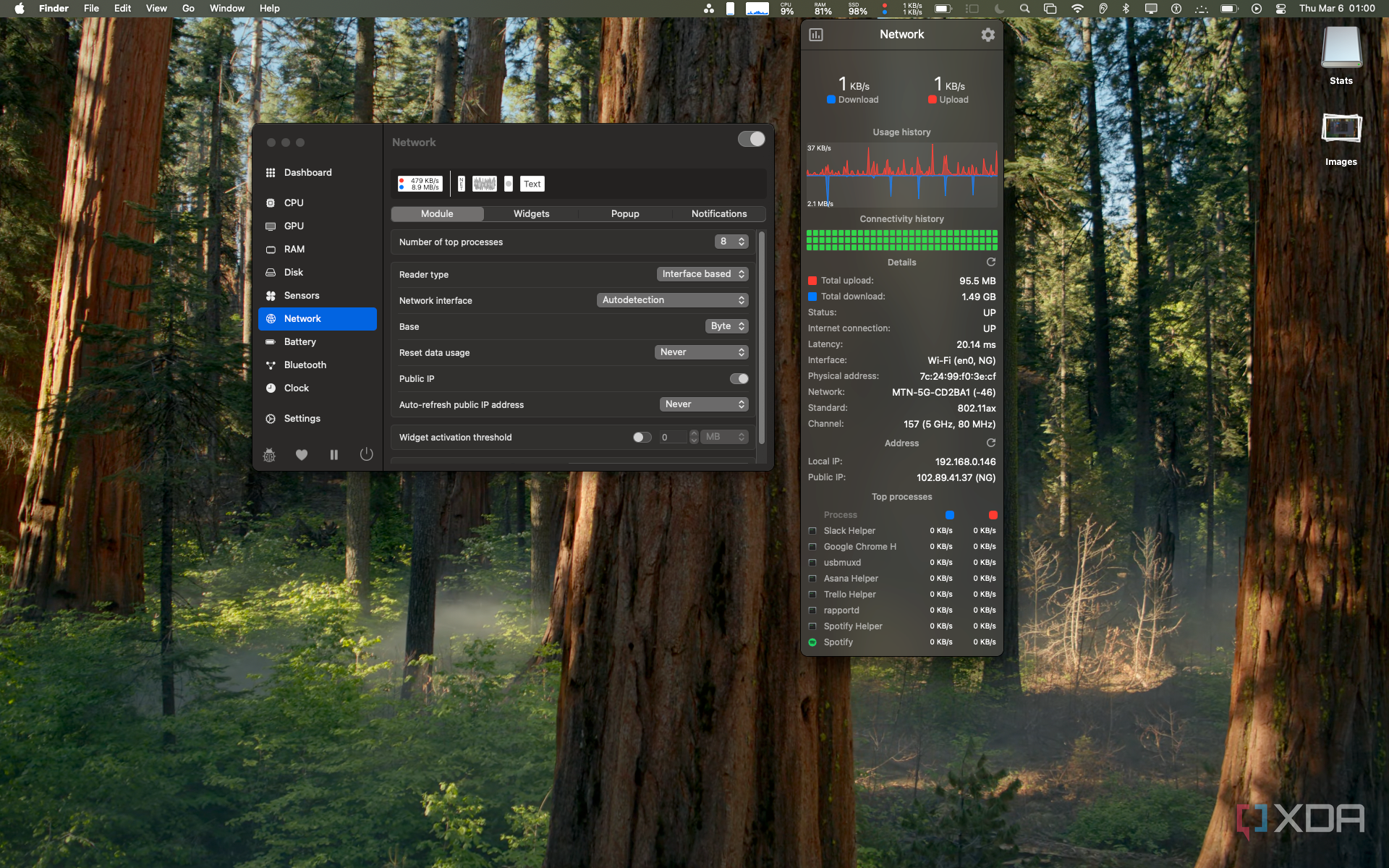
Task: Open the Reset data usage dropdown
Action: [x=702, y=352]
